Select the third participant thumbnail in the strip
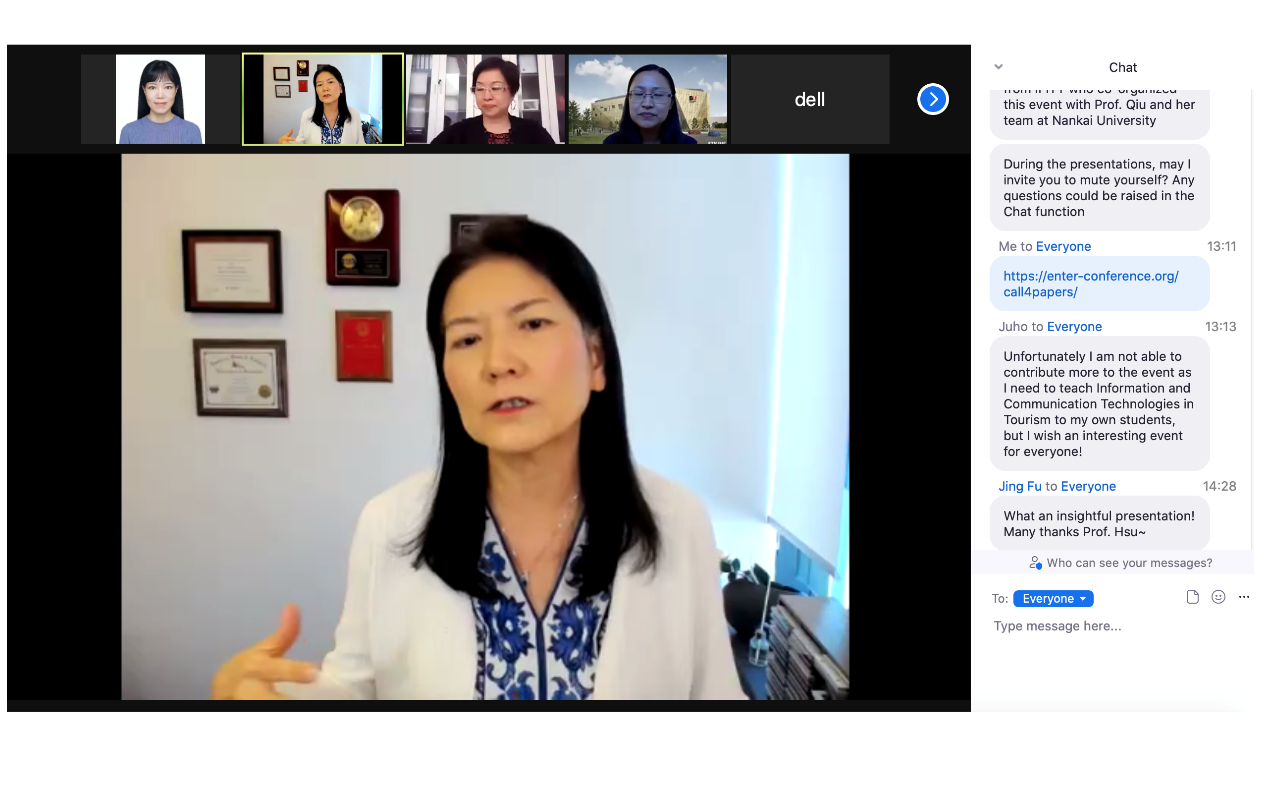This screenshot has height=793, width=1268. [x=485, y=99]
